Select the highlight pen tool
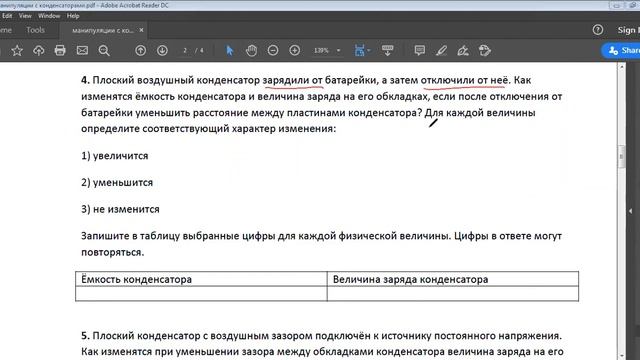 click(441, 51)
